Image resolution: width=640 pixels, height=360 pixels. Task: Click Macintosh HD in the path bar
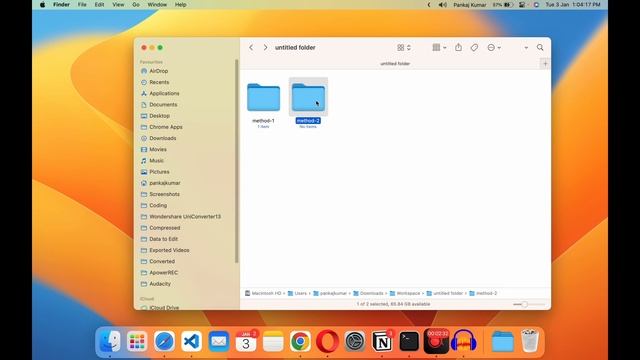263,293
